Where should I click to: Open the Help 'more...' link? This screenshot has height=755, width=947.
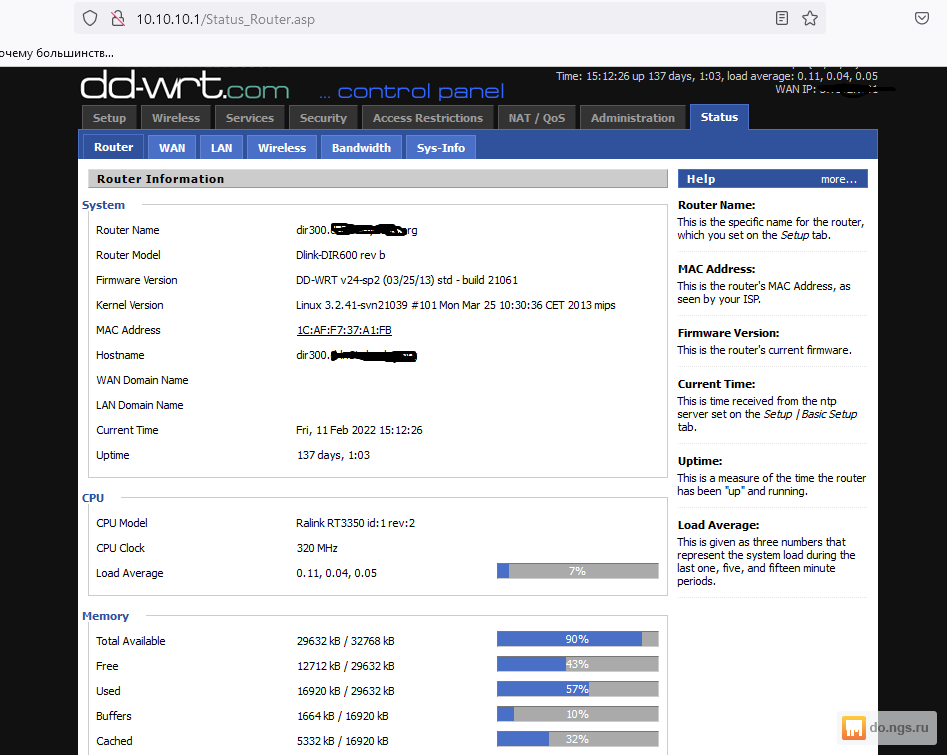click(x=838, y=179)
